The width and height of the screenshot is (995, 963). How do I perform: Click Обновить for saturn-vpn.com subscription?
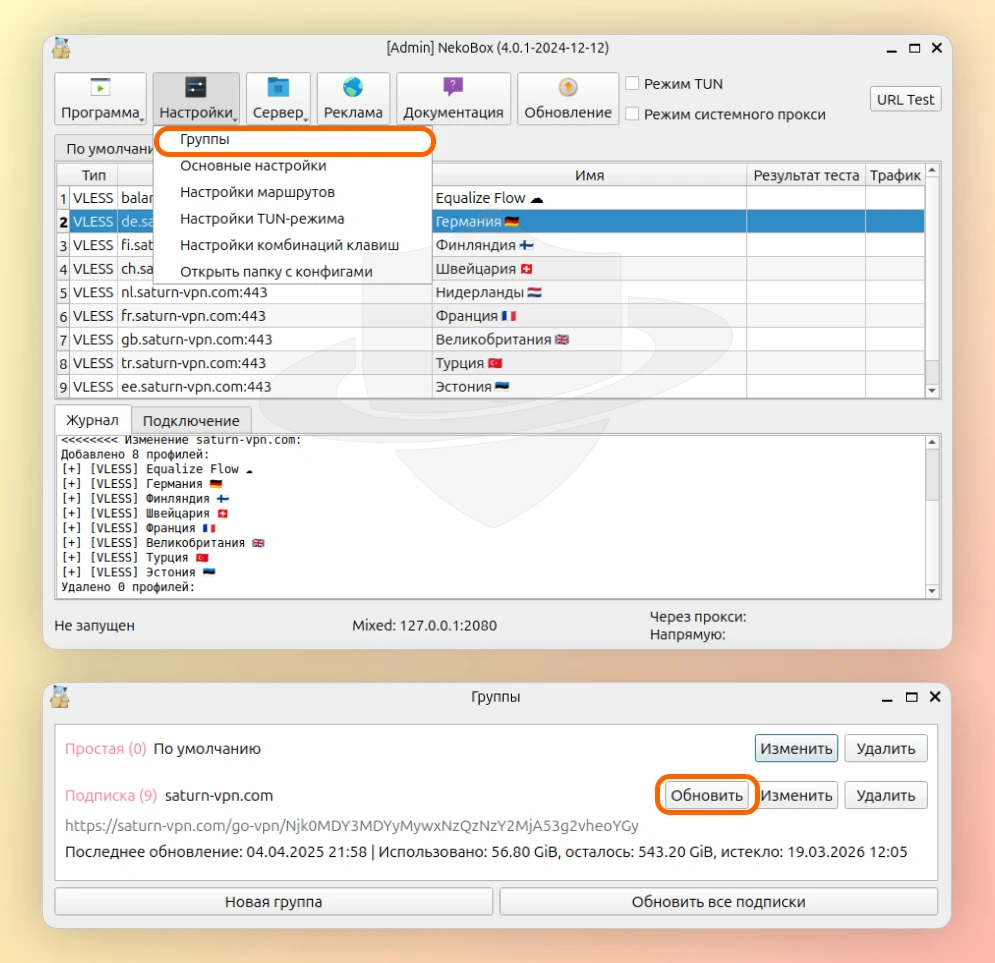(707, 796)
